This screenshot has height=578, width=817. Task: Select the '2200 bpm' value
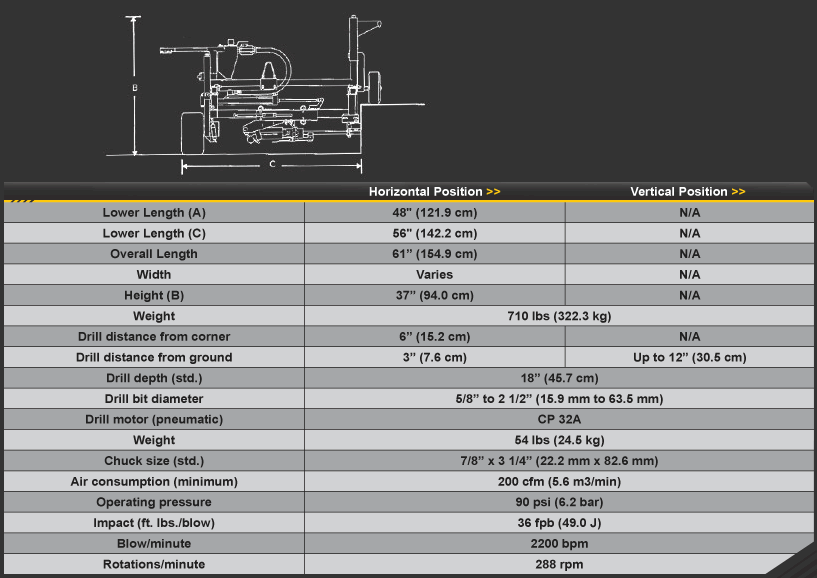pos(559,544)
